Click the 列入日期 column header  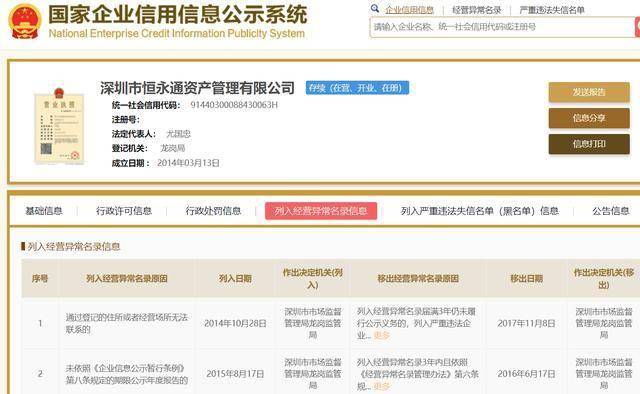[235, 278]
